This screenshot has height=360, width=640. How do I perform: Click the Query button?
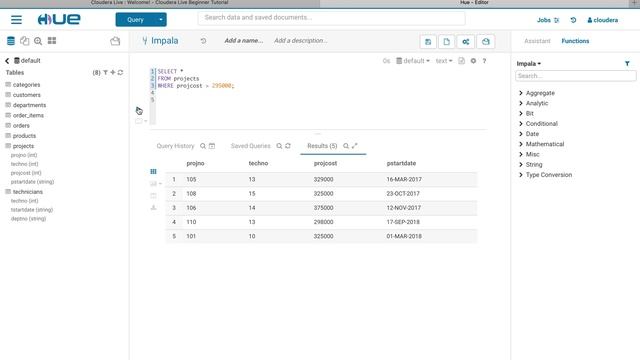[136, 20]
